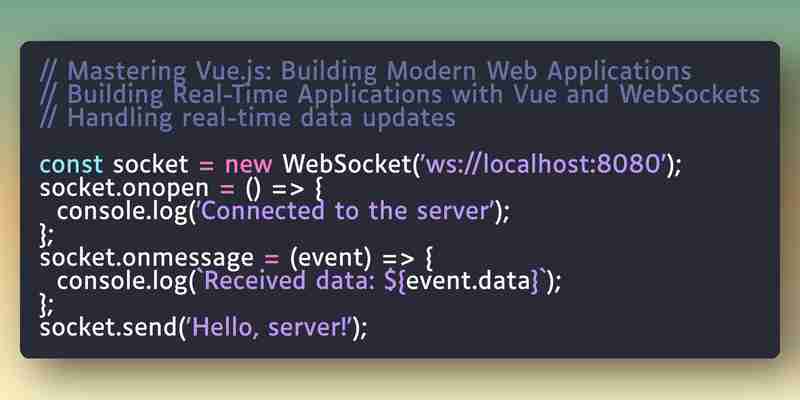800x400 pixels.
Task: Click 'socket.onopen' in the code
Action: tap(124, 188)
